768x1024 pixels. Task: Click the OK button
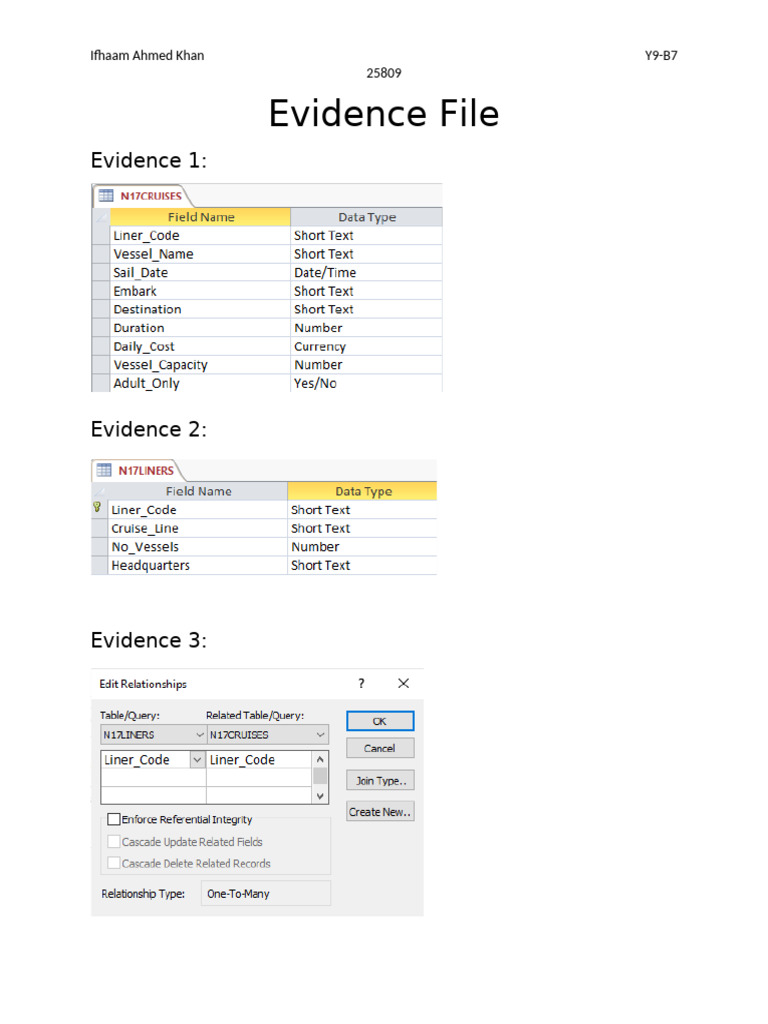coord(380,721)
